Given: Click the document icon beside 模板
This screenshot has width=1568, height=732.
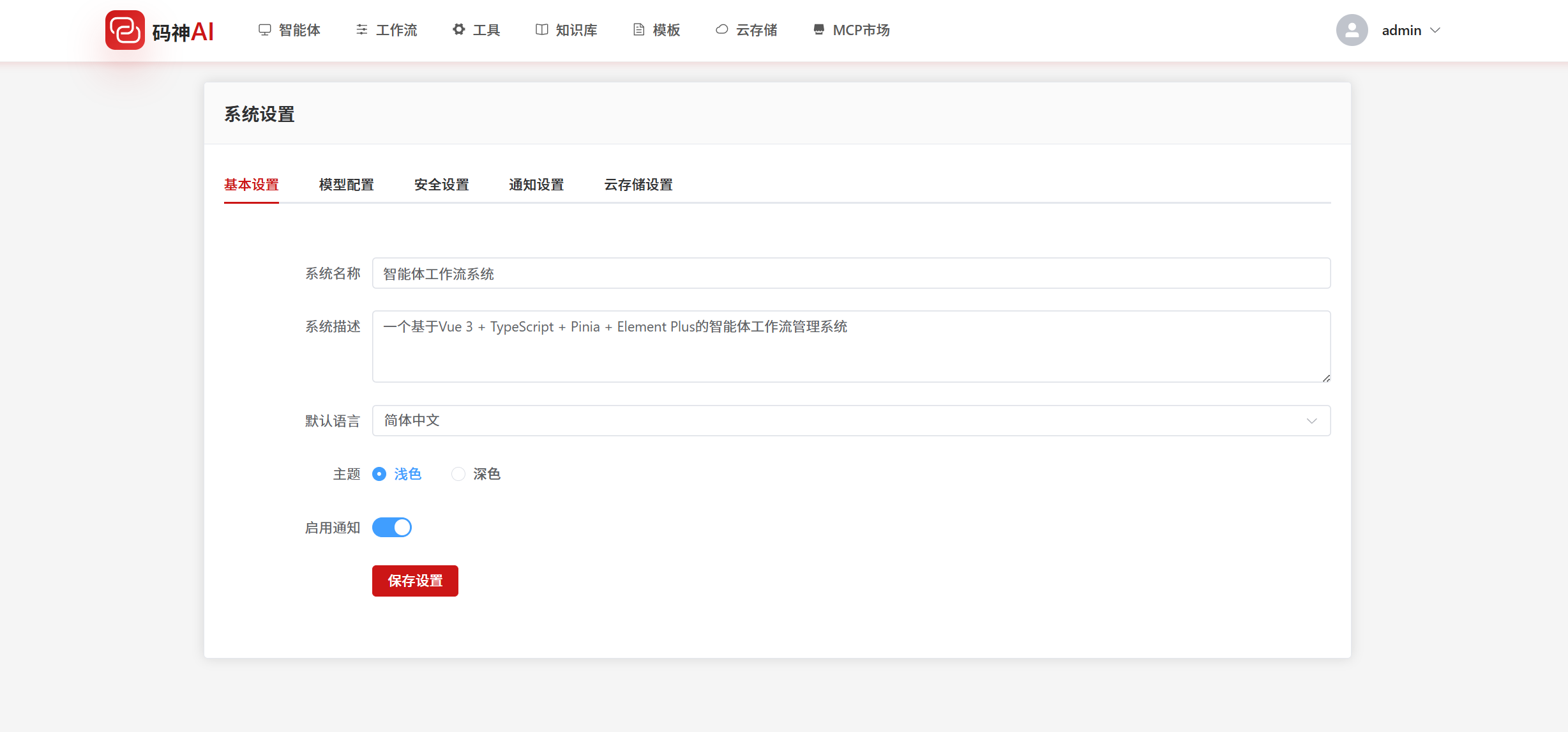Looking at the screenshot, I should point(638,30).
